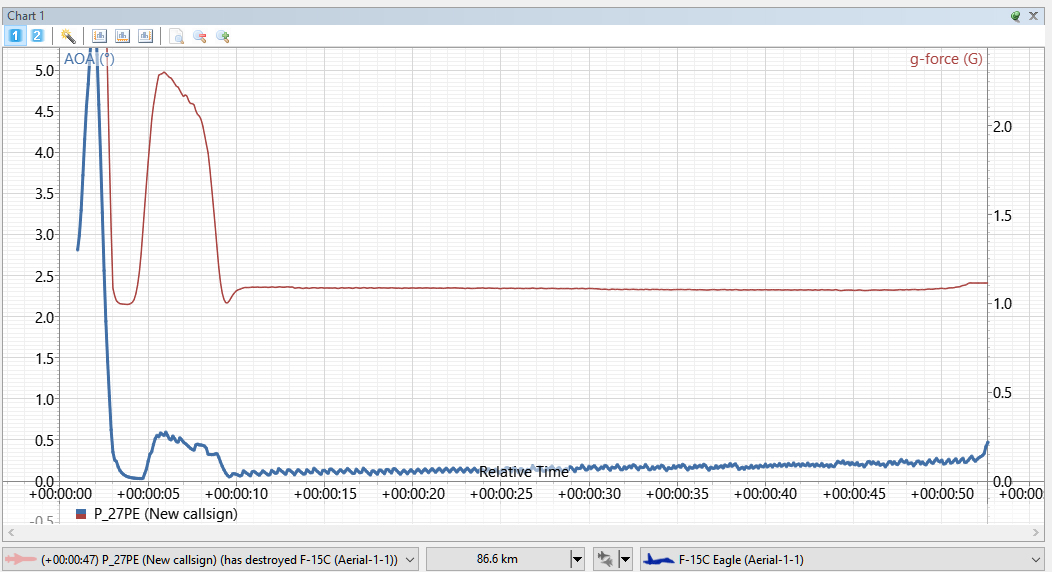Click the blue F-15C jet icon
The height and width of the screenshot is (572, 1052).
click(658, 559)
